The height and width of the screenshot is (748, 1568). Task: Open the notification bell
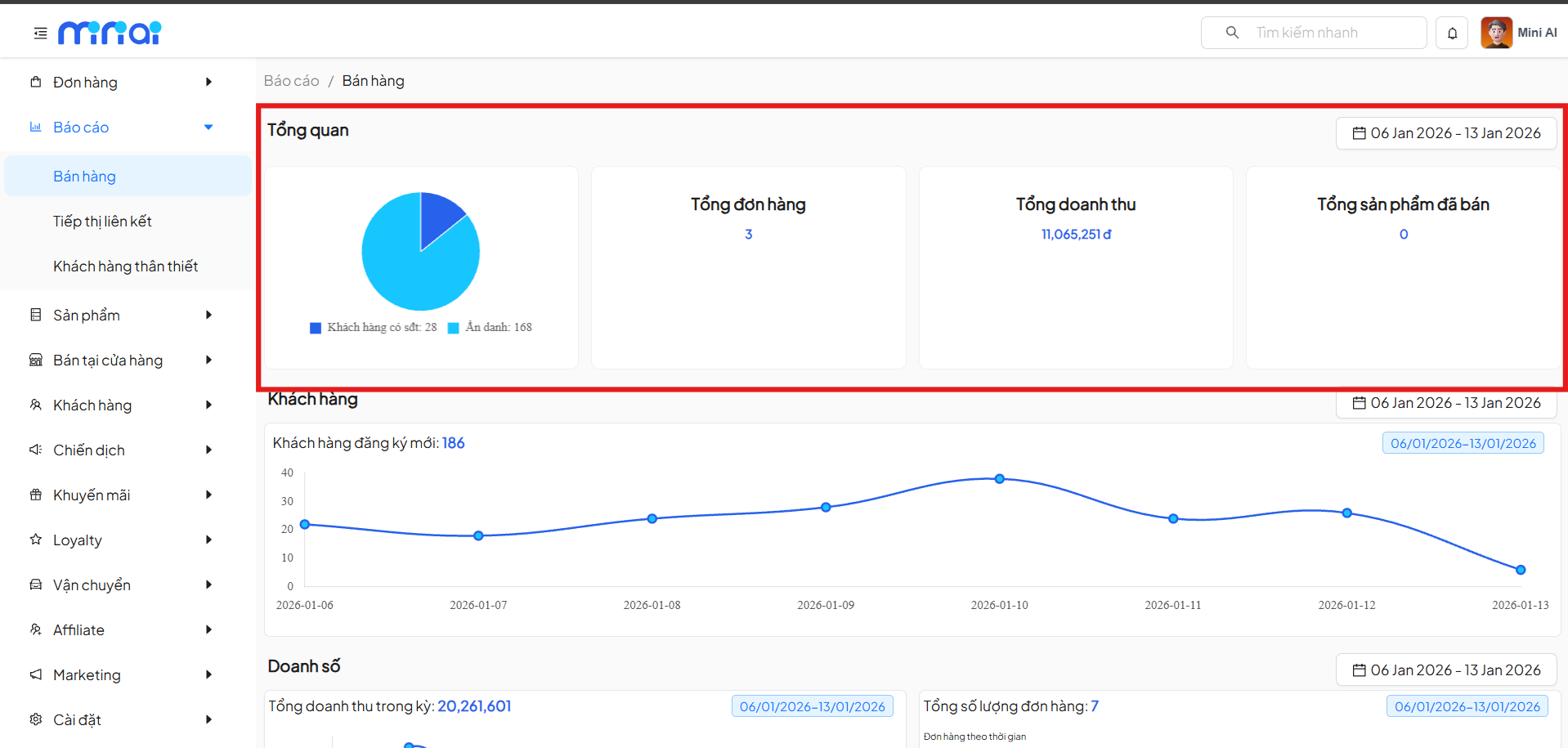(x=1452, y=34)
